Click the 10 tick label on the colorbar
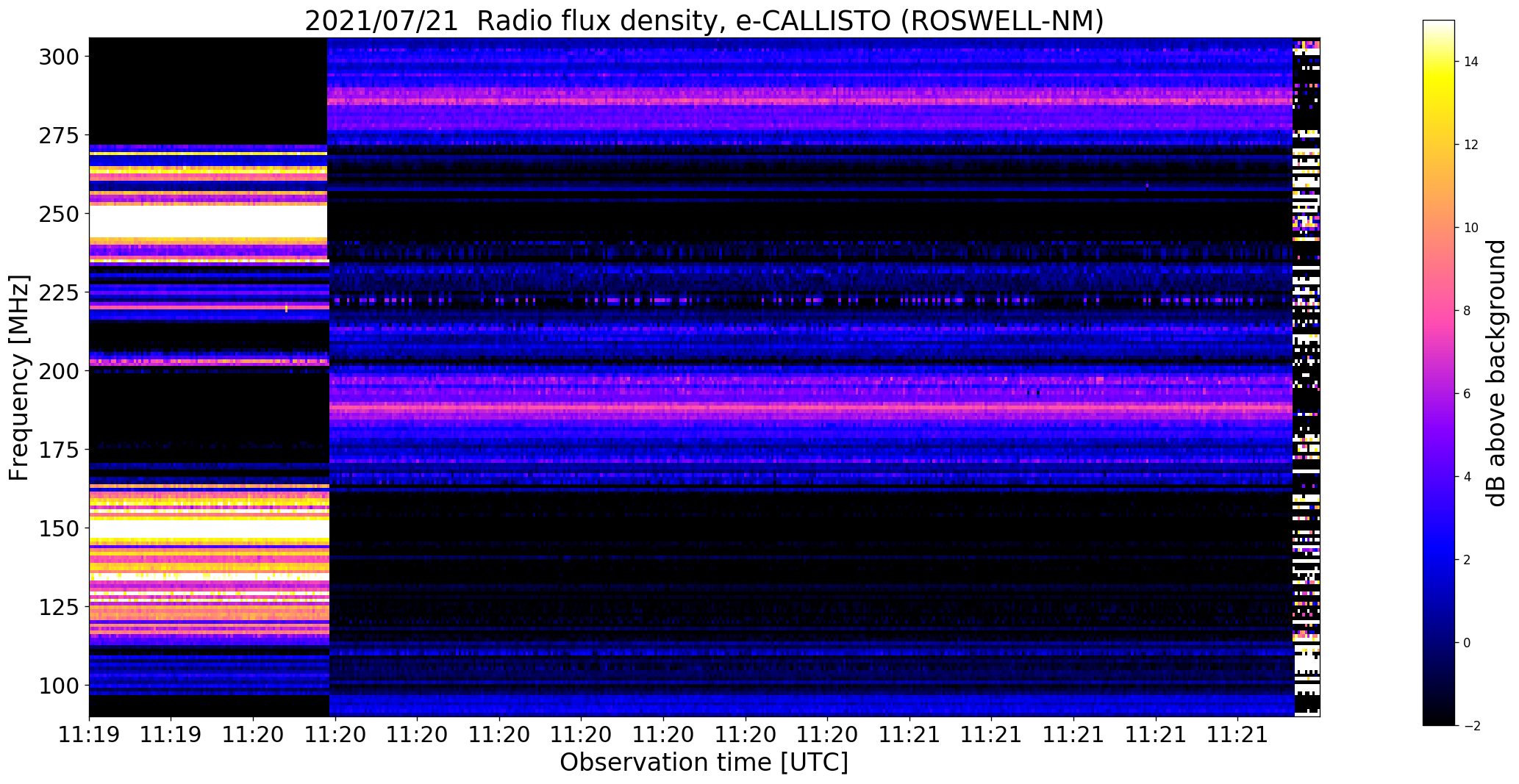The width and height of the screenshot is (1519, 784). point(1470,228)
